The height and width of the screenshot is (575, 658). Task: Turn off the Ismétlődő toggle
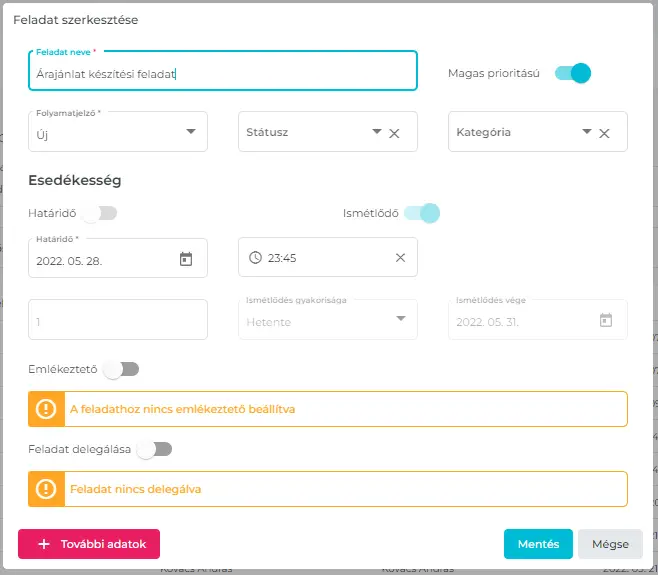[422, 213]
